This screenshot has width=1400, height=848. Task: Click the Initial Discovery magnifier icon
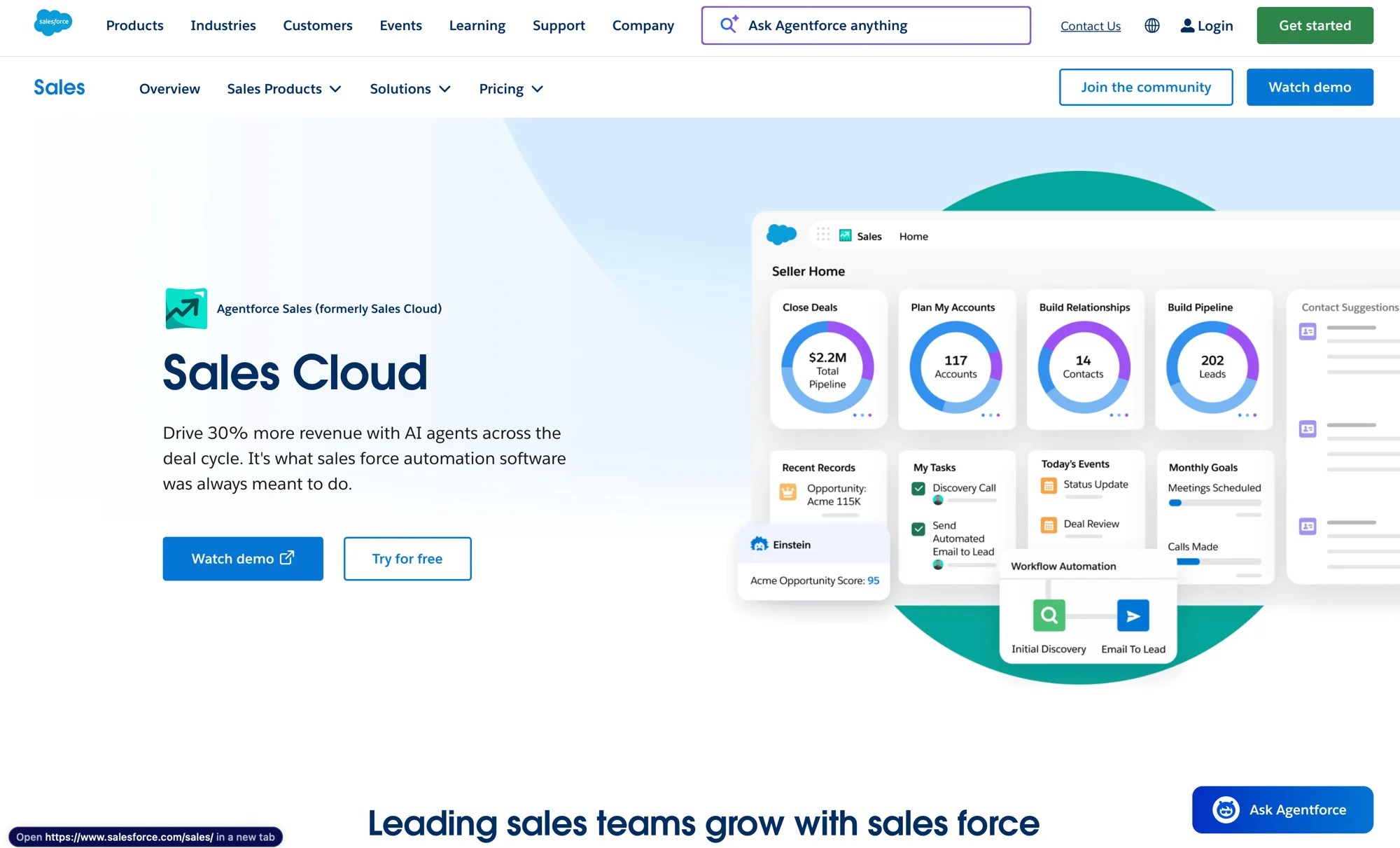[x=1049, y=616]
